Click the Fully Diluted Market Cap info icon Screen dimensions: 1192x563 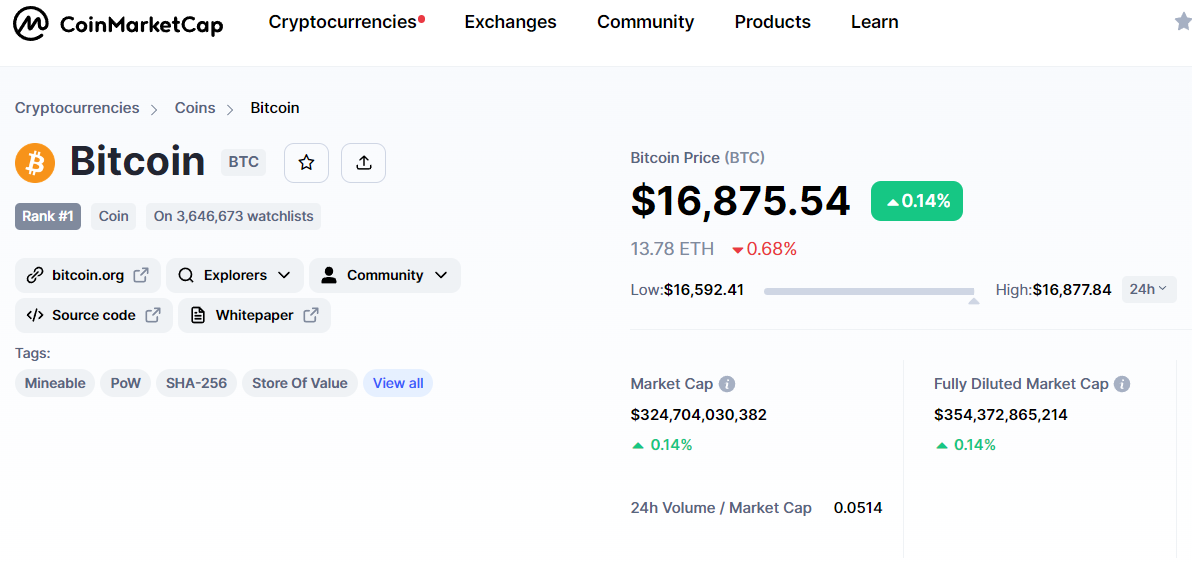point(1122,384)
